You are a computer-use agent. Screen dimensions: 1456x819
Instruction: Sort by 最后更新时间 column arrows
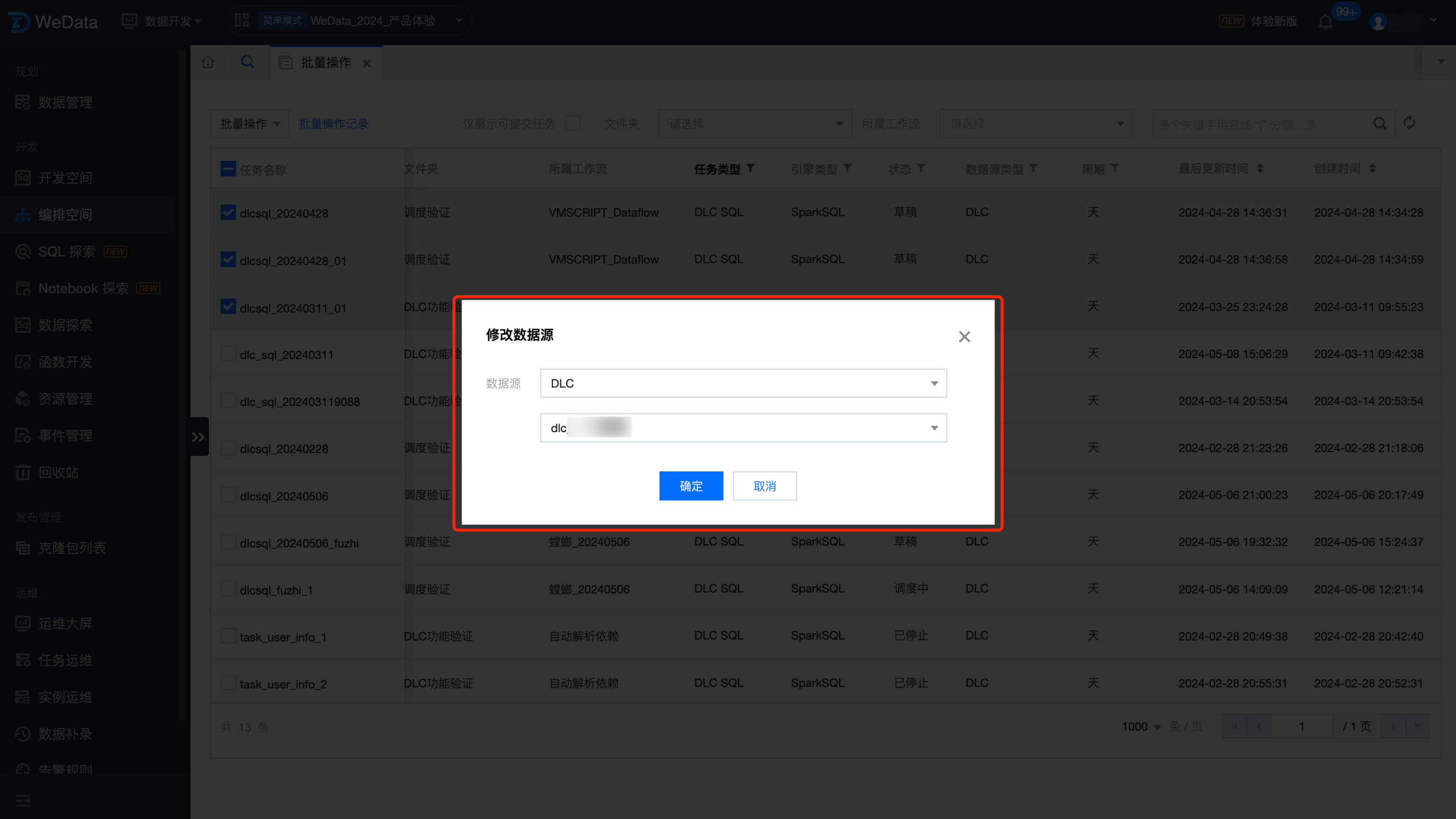click(x=1260, y=168)
